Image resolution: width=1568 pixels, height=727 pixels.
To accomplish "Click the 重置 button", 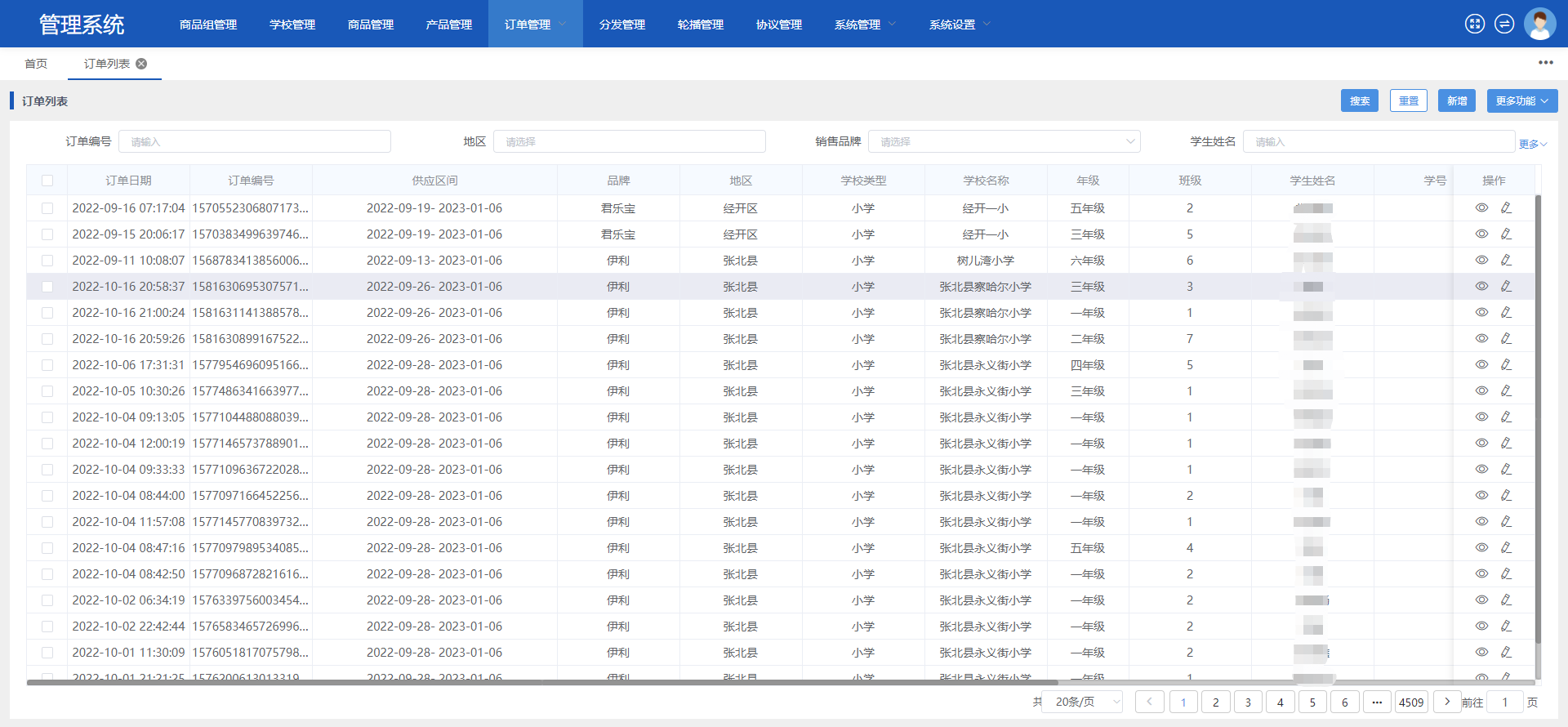I will click(x=1409, y=100).
